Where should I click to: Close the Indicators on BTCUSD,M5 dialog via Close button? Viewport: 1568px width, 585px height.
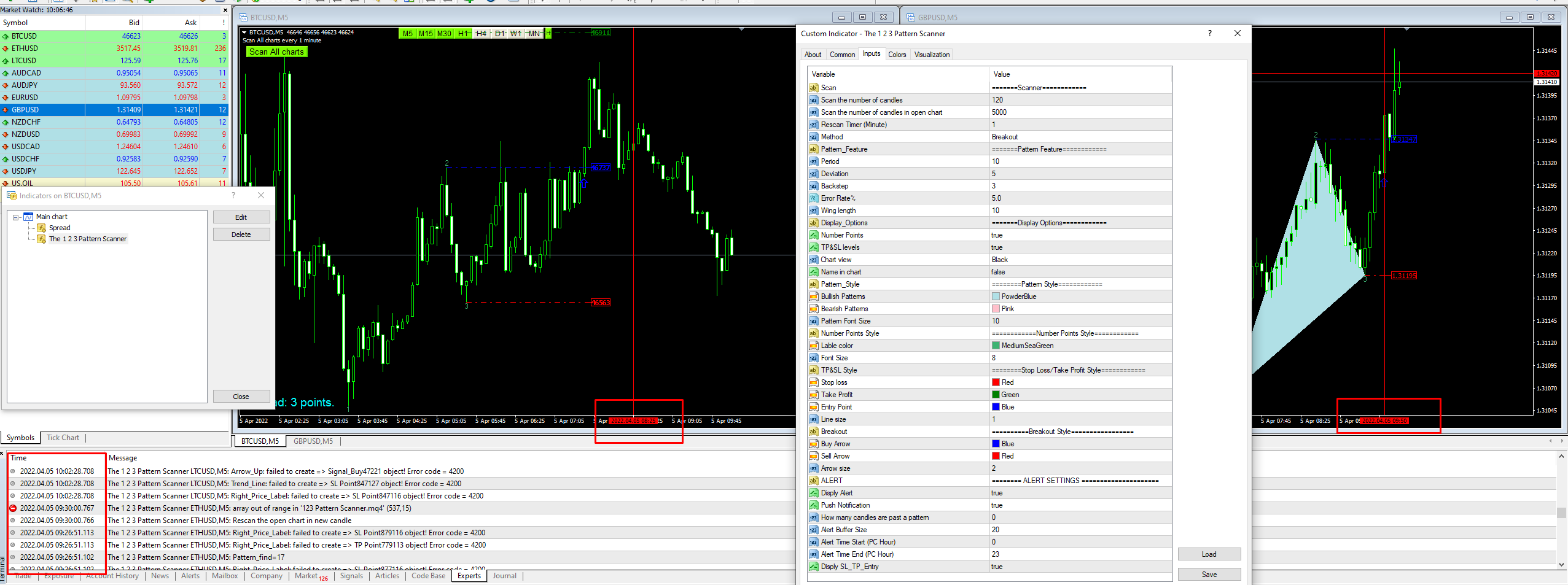(x=241, y=397)
